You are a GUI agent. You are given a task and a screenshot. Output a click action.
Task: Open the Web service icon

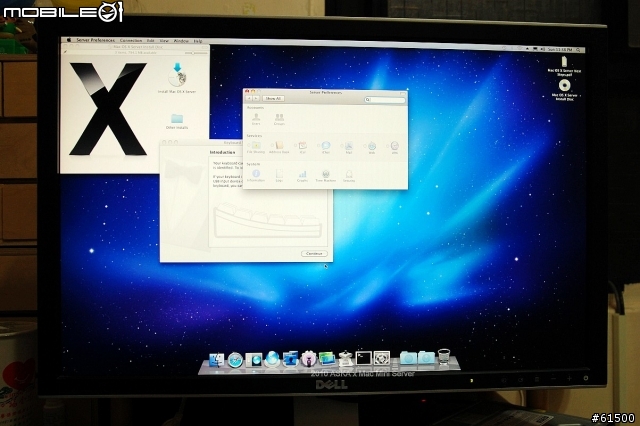click(x=372, y=147)
